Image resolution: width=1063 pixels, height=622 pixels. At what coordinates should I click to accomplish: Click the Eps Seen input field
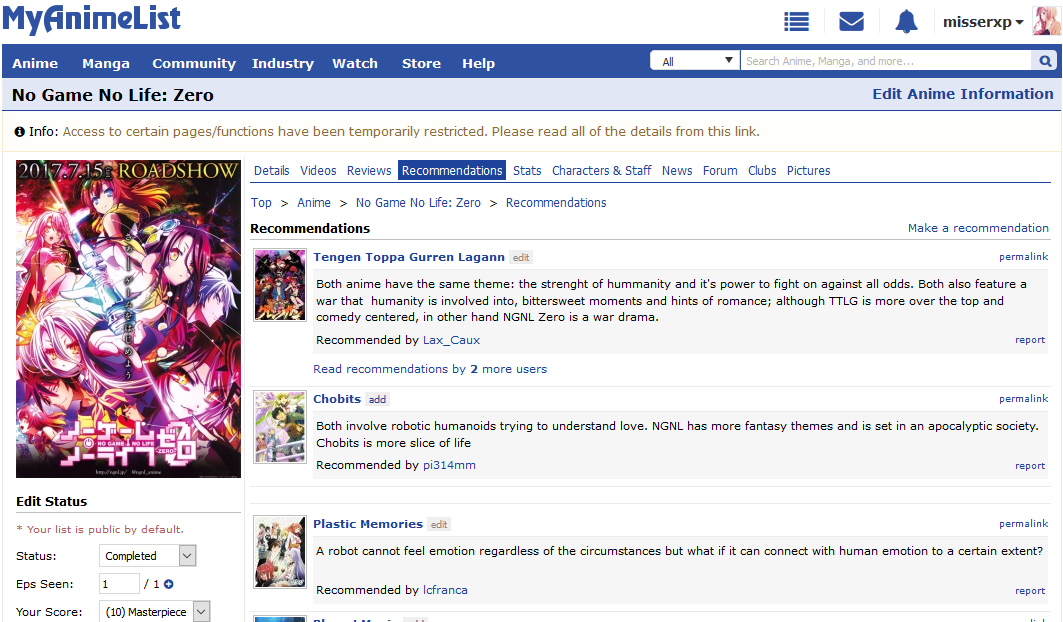119,584
